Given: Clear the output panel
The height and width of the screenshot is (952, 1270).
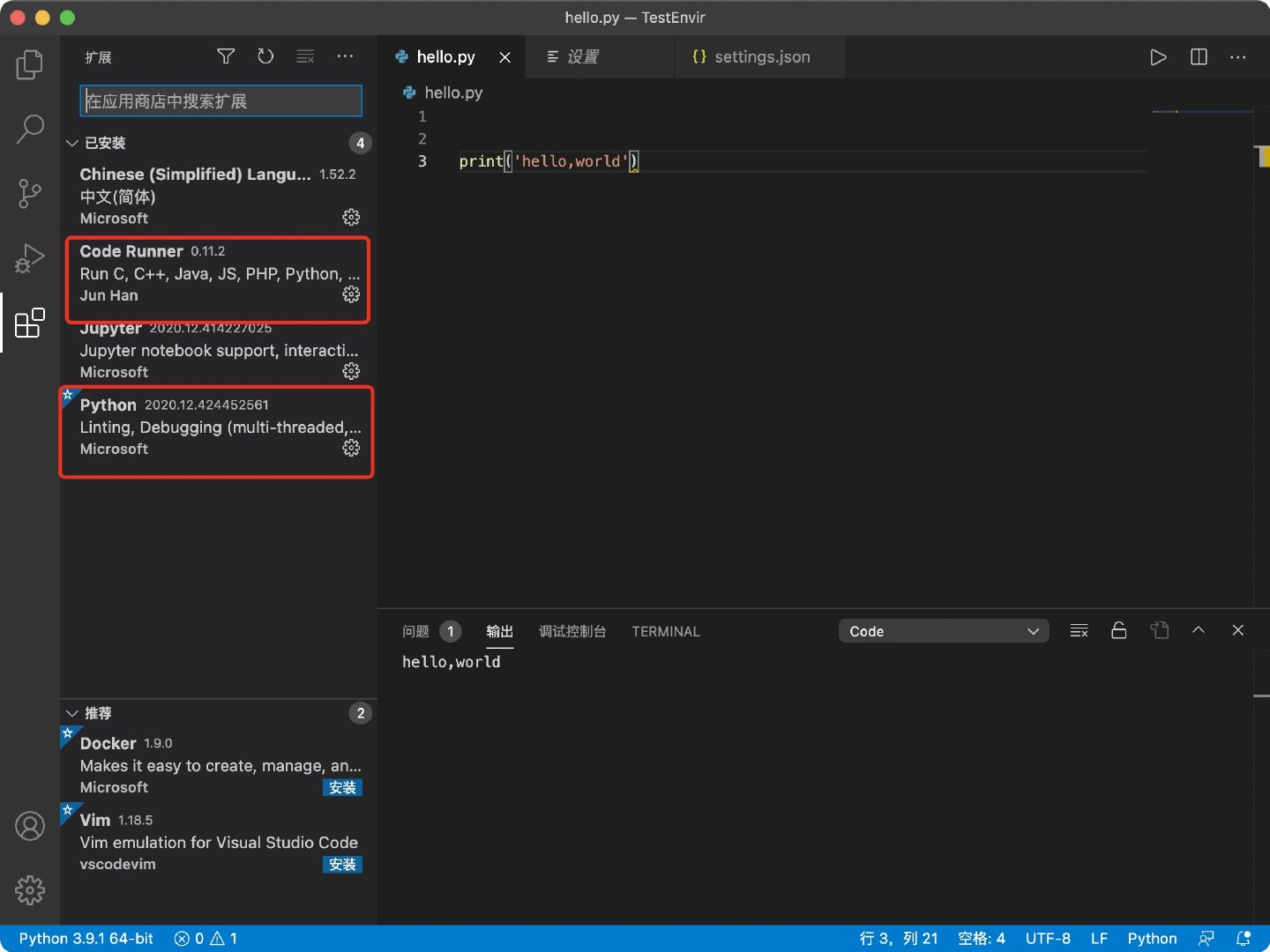Looking at the screenshot, I should pyautogui.click(x=1079, y=630).
